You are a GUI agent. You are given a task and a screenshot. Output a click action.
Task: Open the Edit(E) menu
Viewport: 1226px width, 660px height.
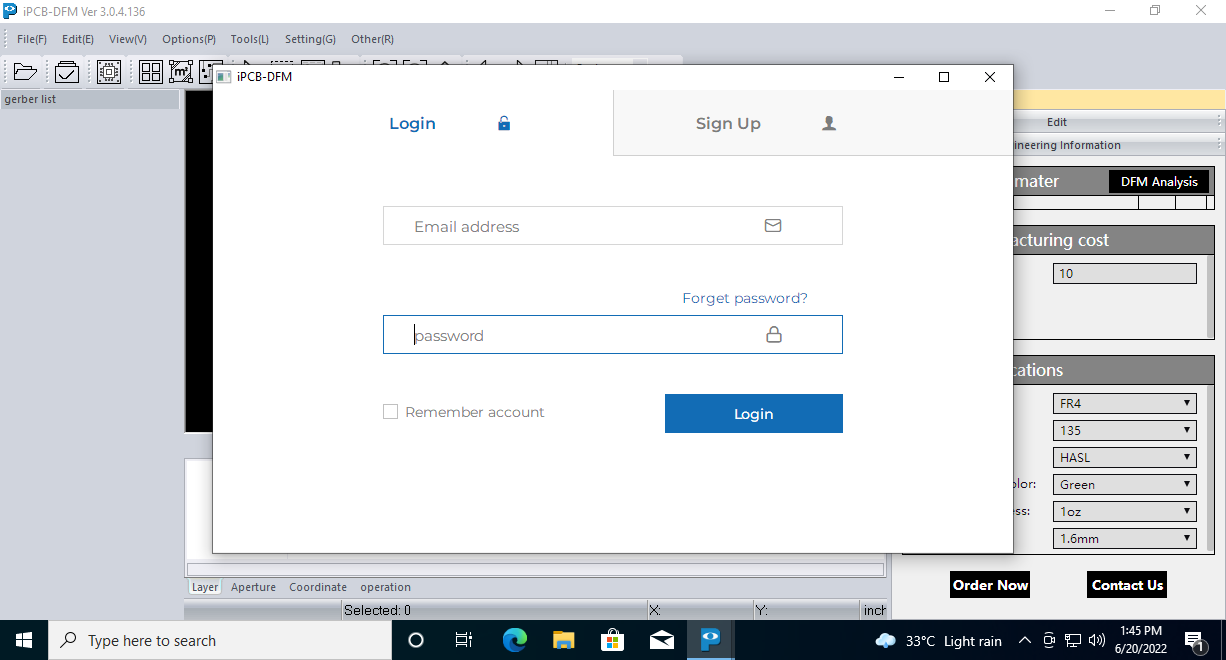[x=78, y=39]
